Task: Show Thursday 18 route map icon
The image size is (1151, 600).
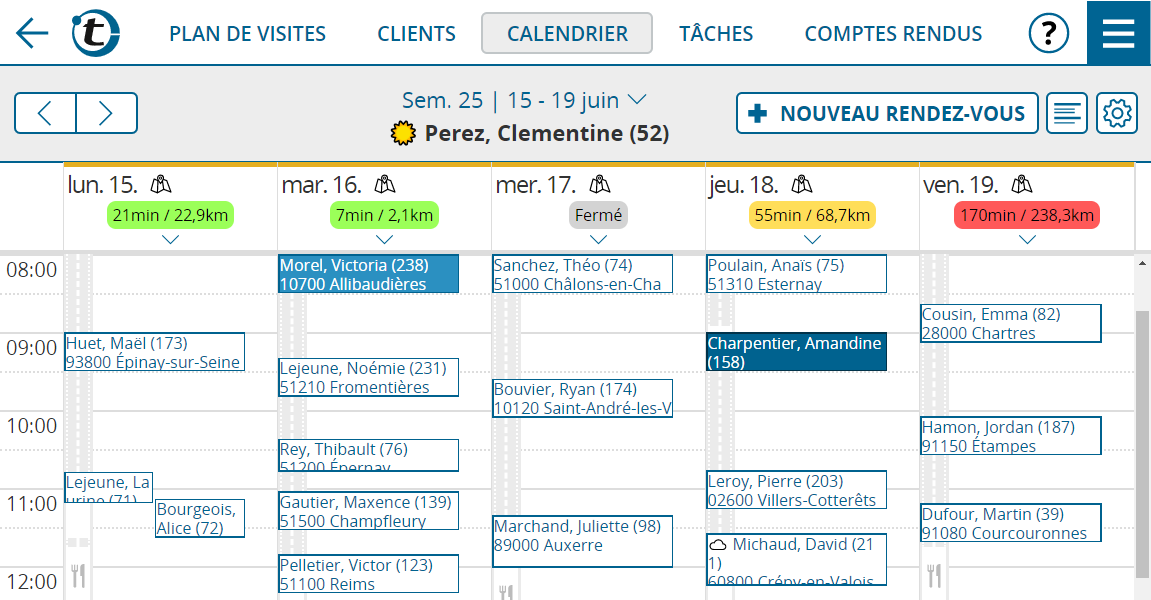Action: [801, 185]
